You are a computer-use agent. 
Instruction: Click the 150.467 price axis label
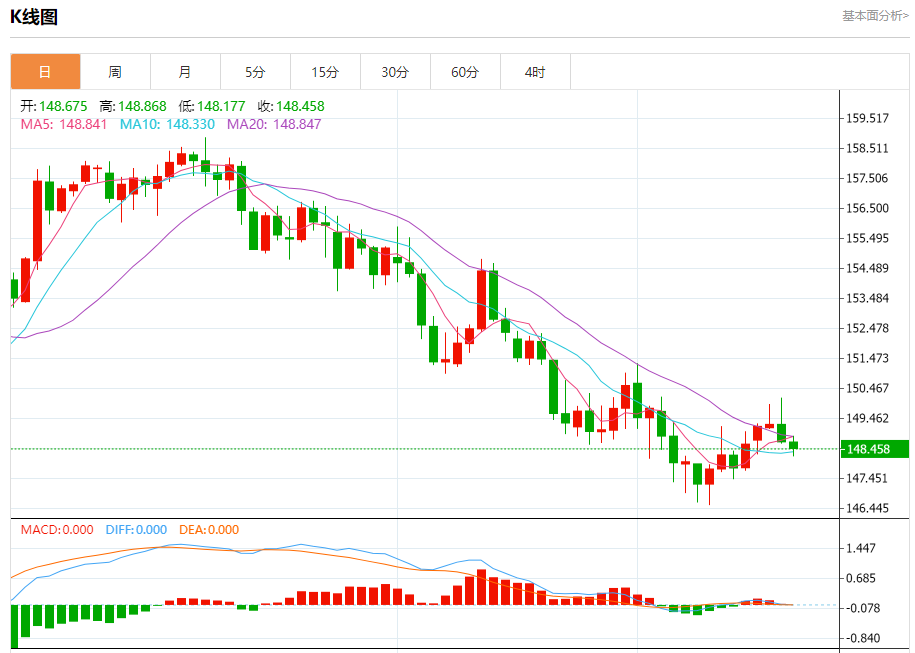click(867, 388)
